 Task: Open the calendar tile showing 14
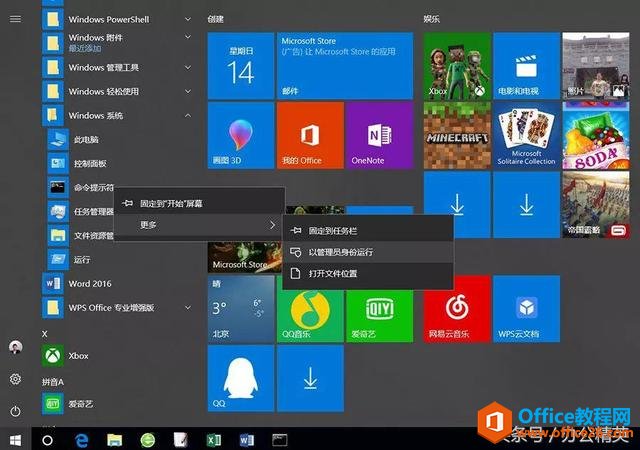241,66
